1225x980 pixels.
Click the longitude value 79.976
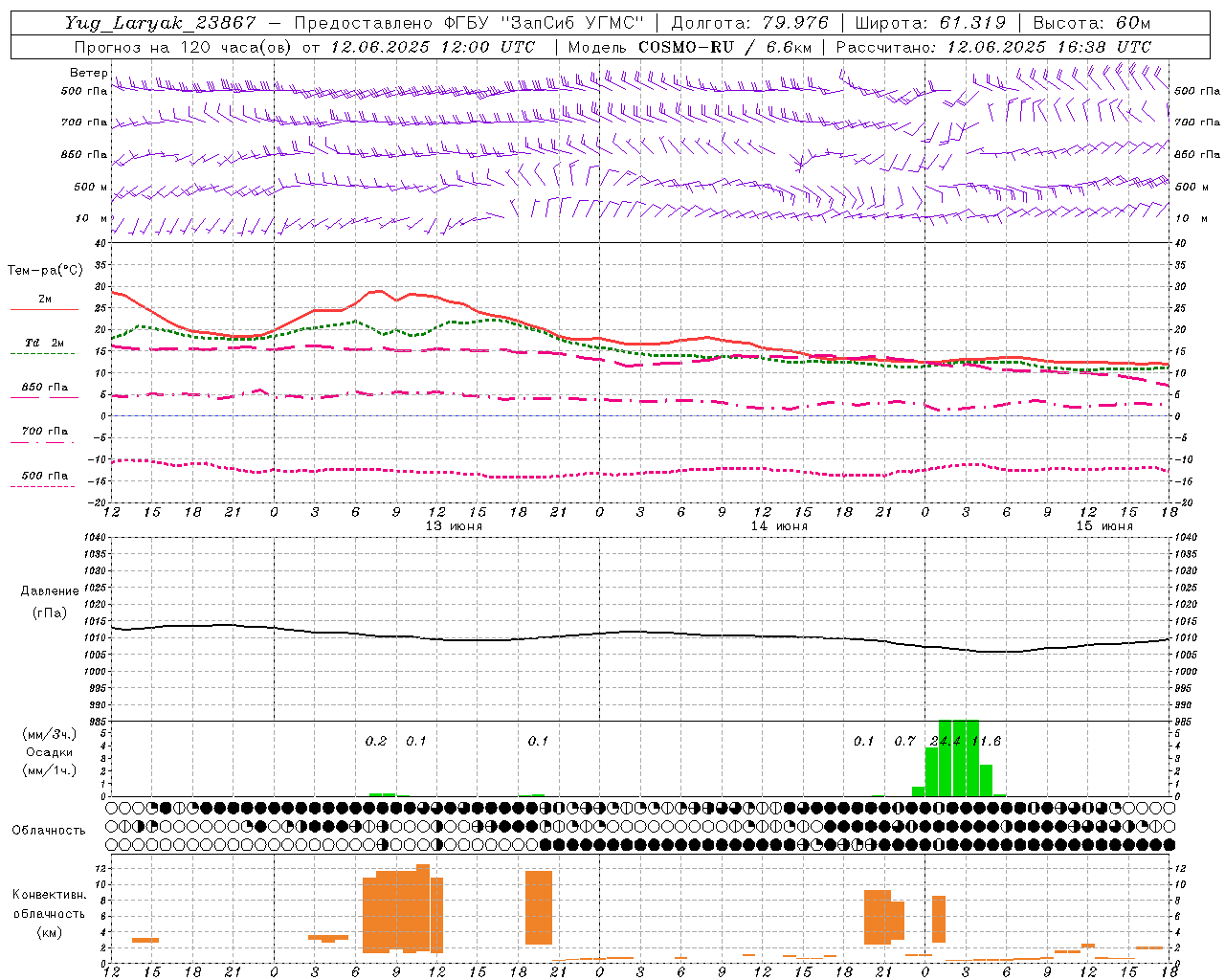click(795, 23)
